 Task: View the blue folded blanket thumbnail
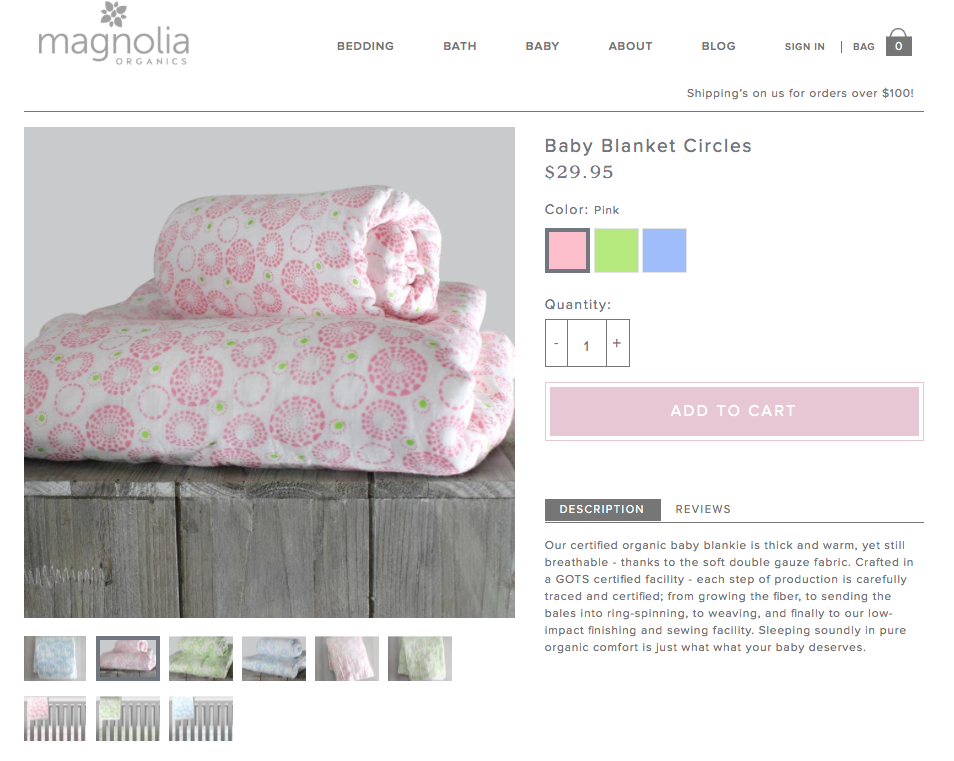click(55, 658)
